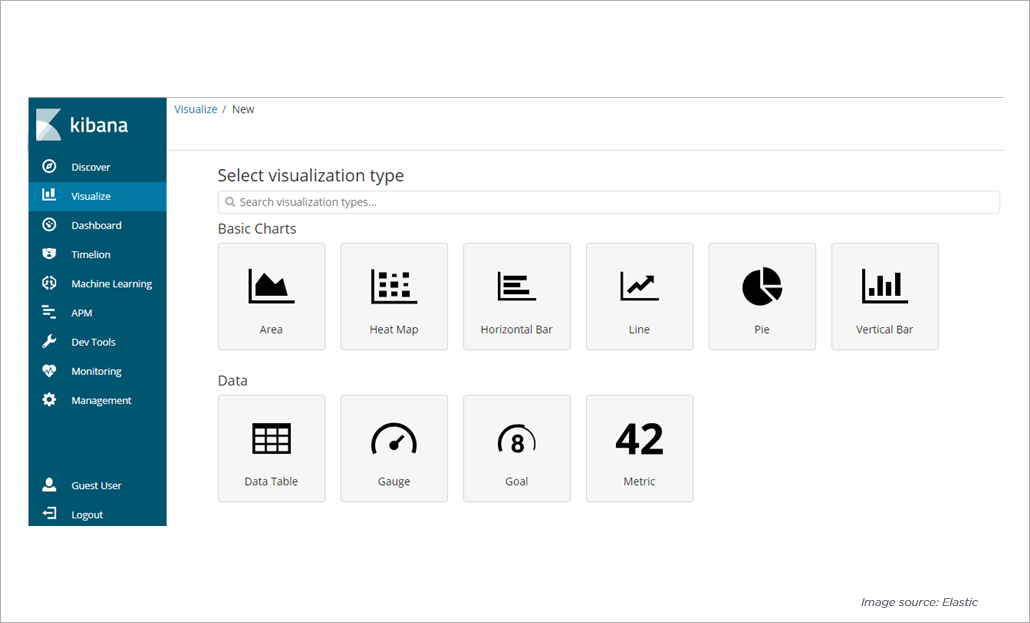Select the Heat Map visualization

click(394, 296)
